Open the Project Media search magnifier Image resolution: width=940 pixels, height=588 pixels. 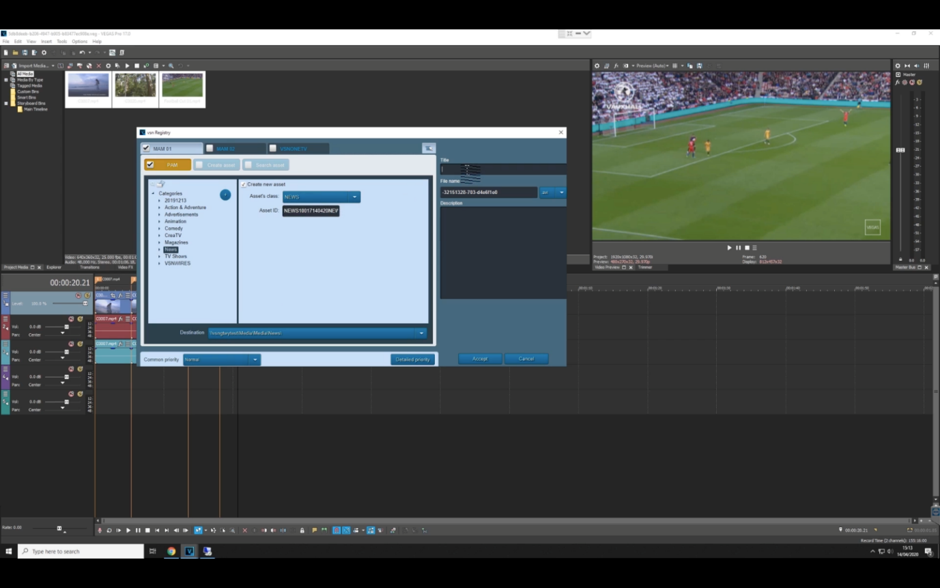tap(171, 66)
